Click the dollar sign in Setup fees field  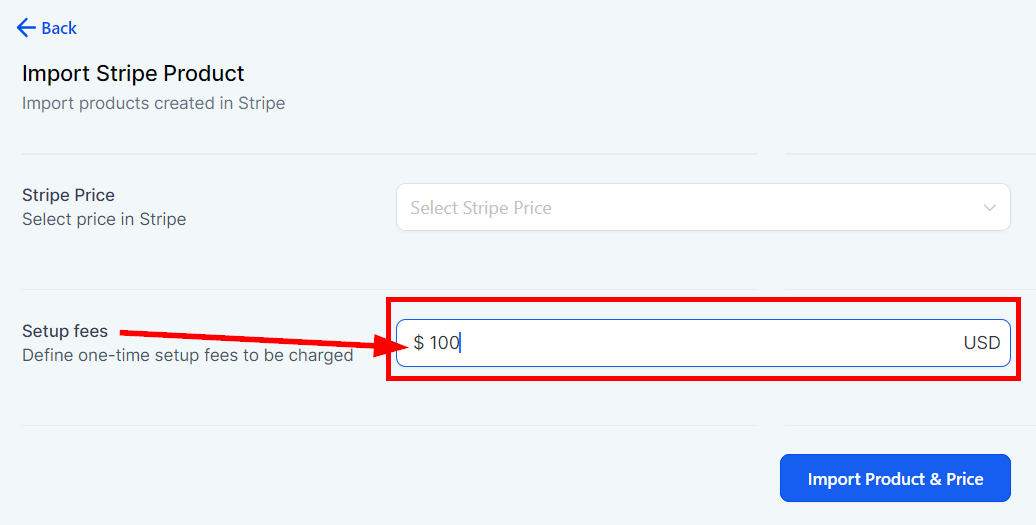tap(418, 343)
